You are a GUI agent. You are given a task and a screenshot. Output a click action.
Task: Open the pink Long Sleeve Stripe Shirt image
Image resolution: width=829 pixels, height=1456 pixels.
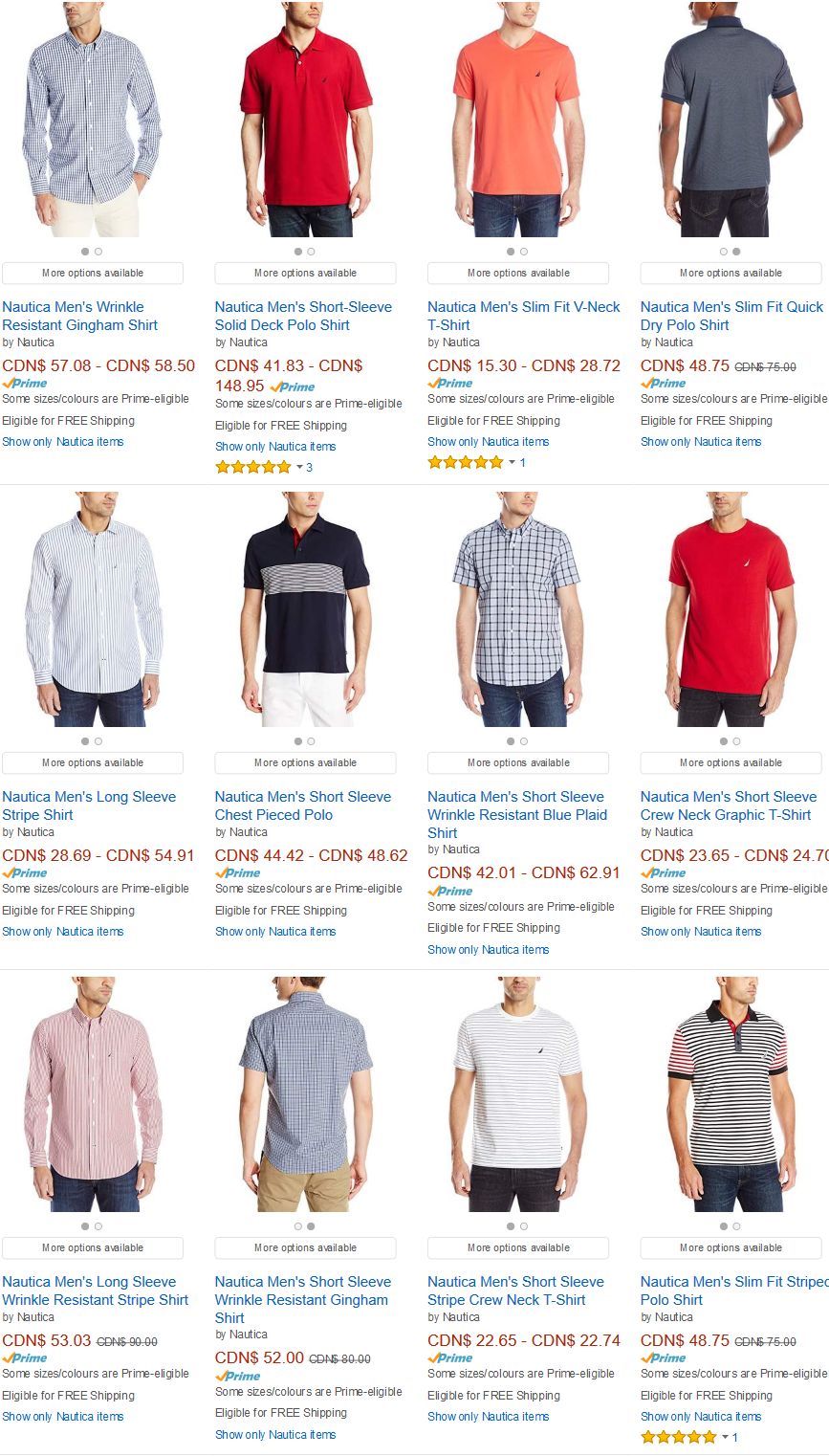tap(93, 1094)
